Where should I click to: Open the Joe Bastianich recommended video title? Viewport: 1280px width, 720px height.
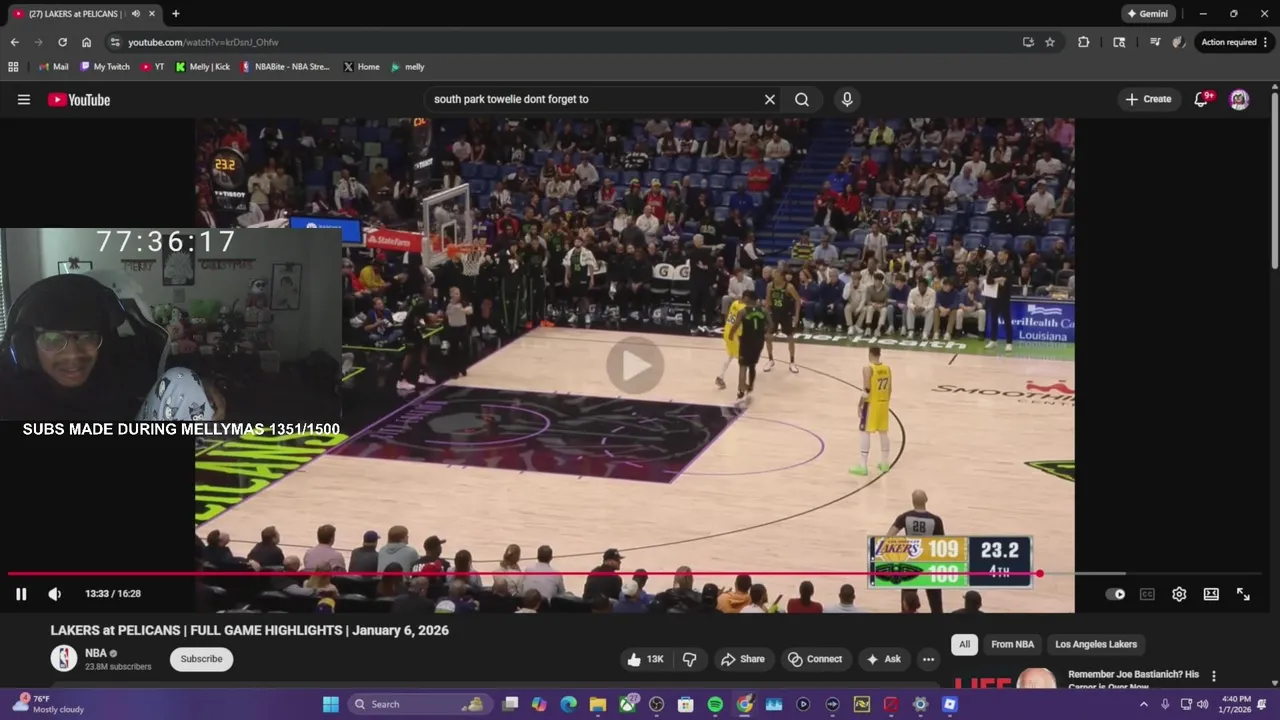coord(1133,680)
